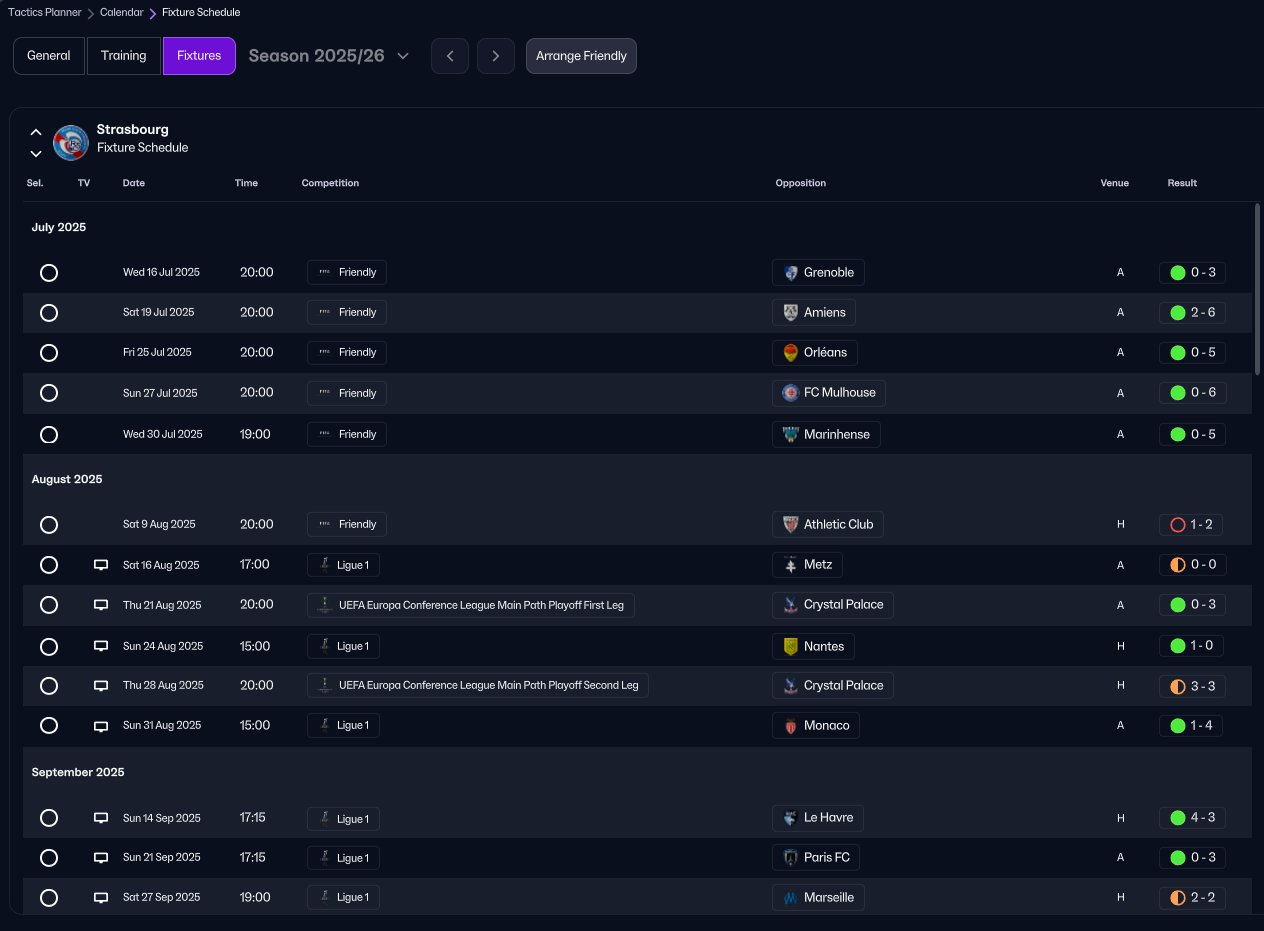This screenshot has width=1264, height=931.
Task: Click the TV broadcast icon for Metz match
Action: 100,565
